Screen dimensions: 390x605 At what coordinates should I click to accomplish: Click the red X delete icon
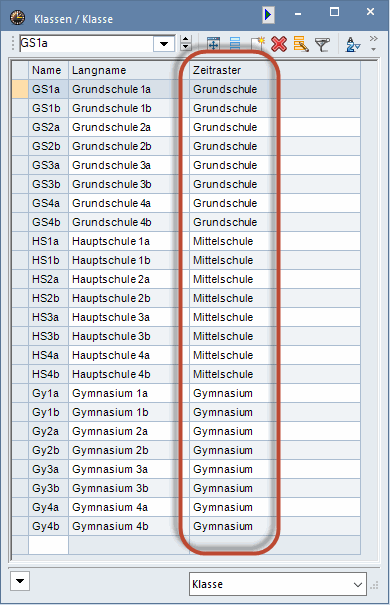pyautogui.click(x=279, y=44)
